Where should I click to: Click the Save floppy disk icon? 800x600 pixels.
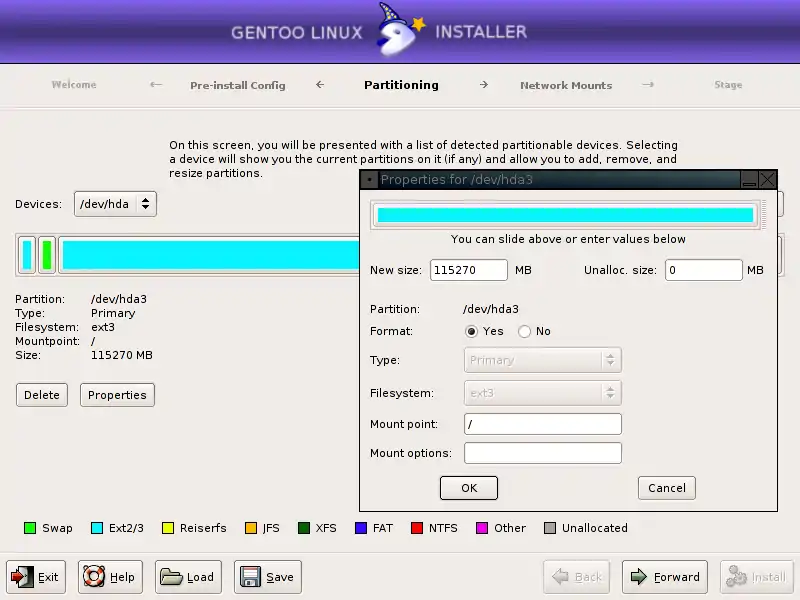click(x=250, y=577)
